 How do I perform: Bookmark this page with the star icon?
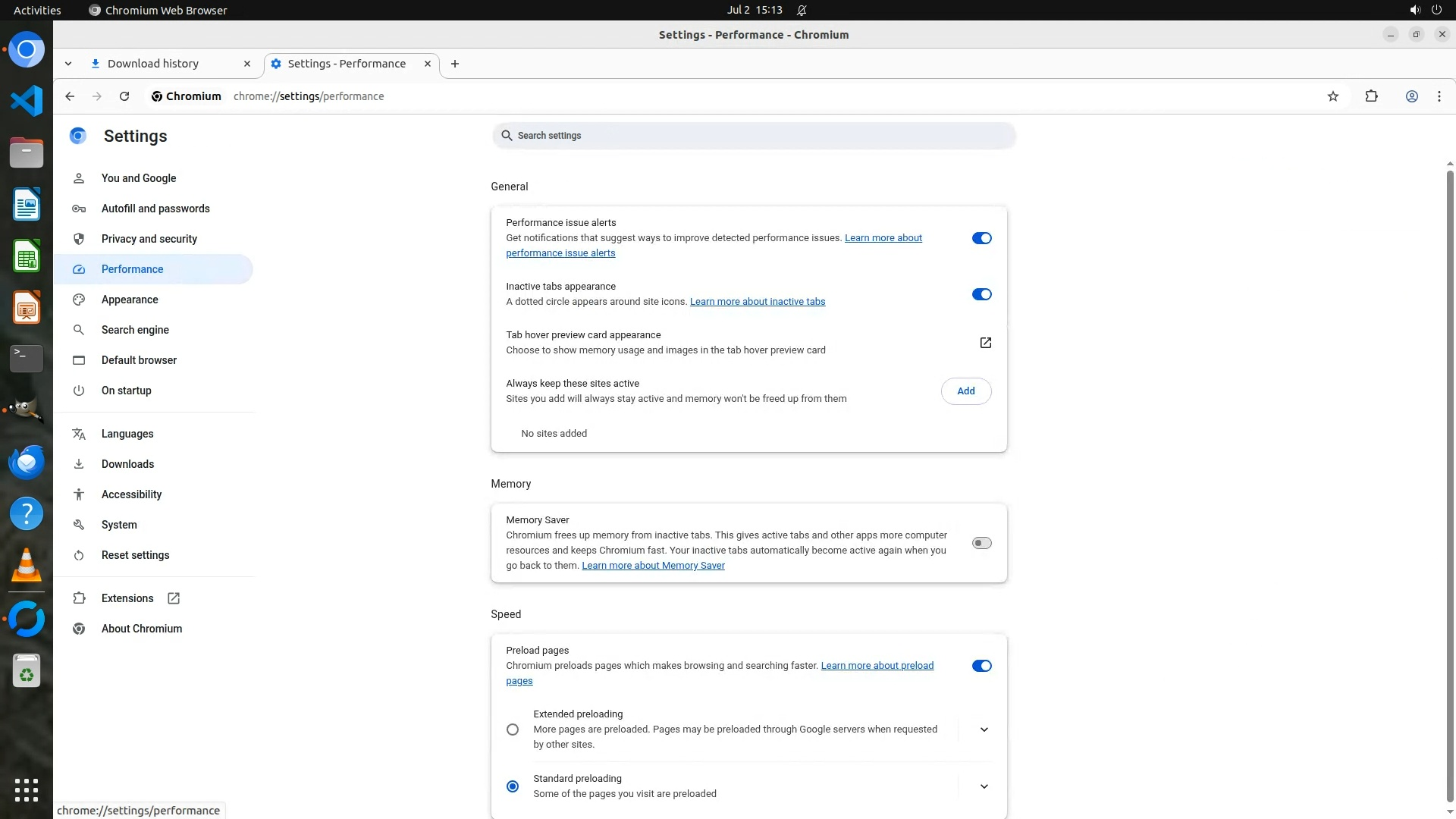[1333, 96]
